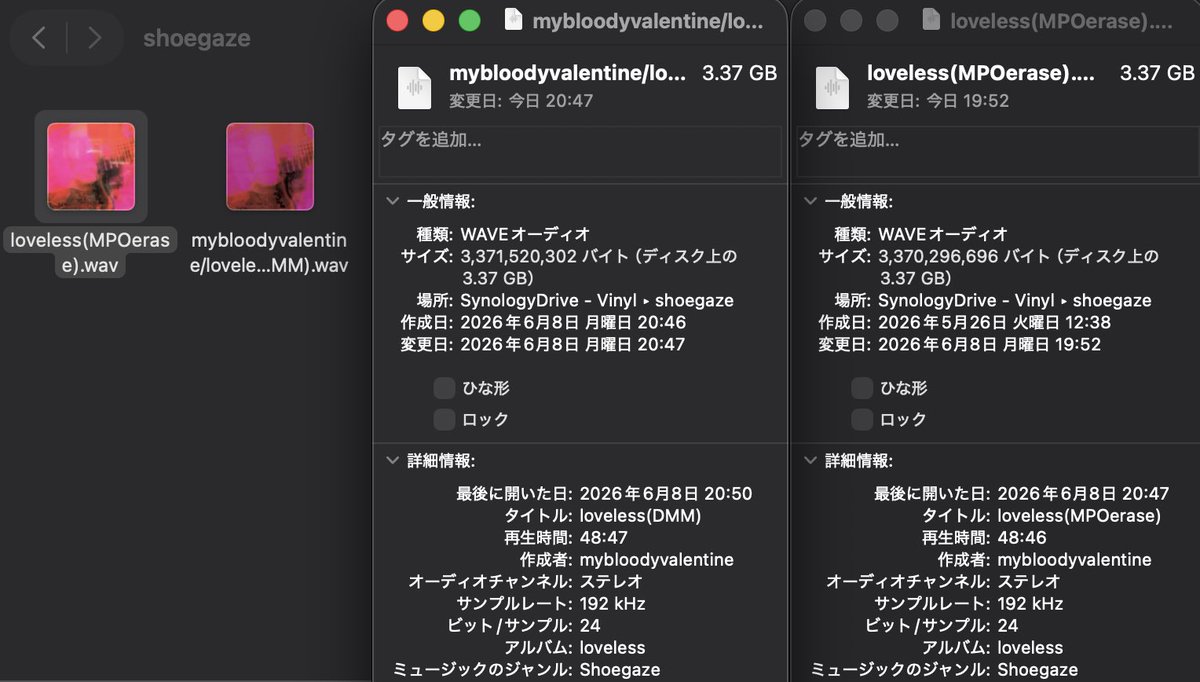Go forward in the shoegaze Finder window
The height and width of the screenshot is (682, 1200).
pos(94,38)
